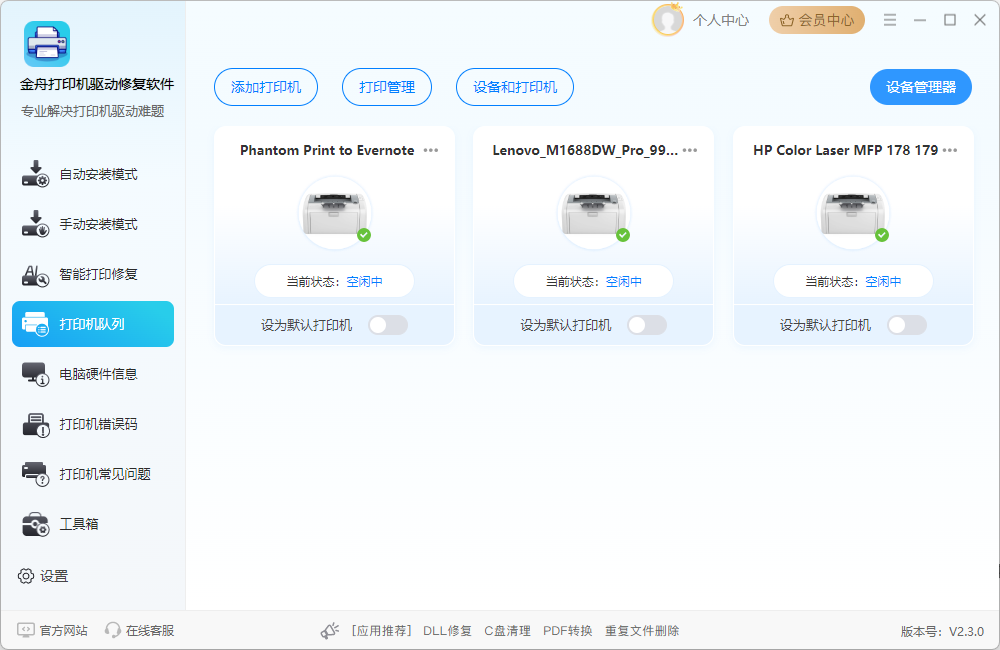This screenshot has width=1000, height=650.
Task: Open more options for Phantom Print to Evernote
Action: (431, 151)
